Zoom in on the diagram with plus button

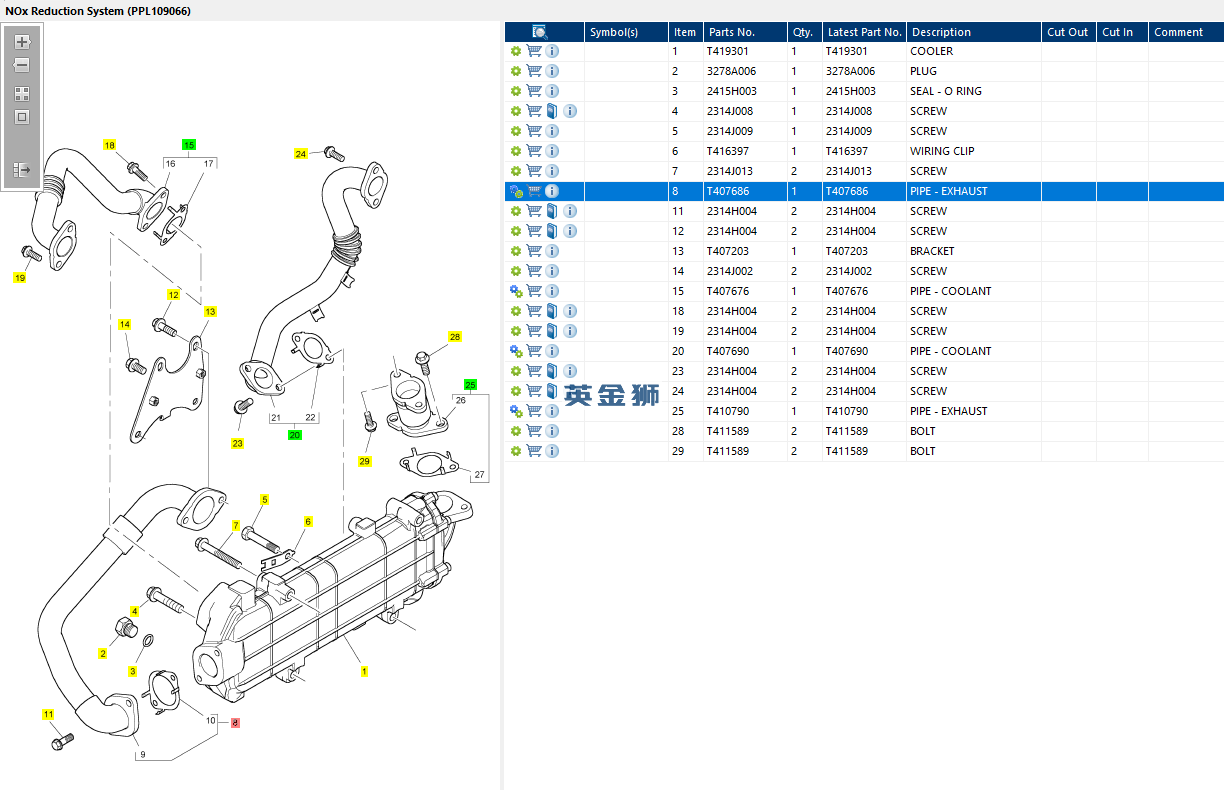pos(22,42)
